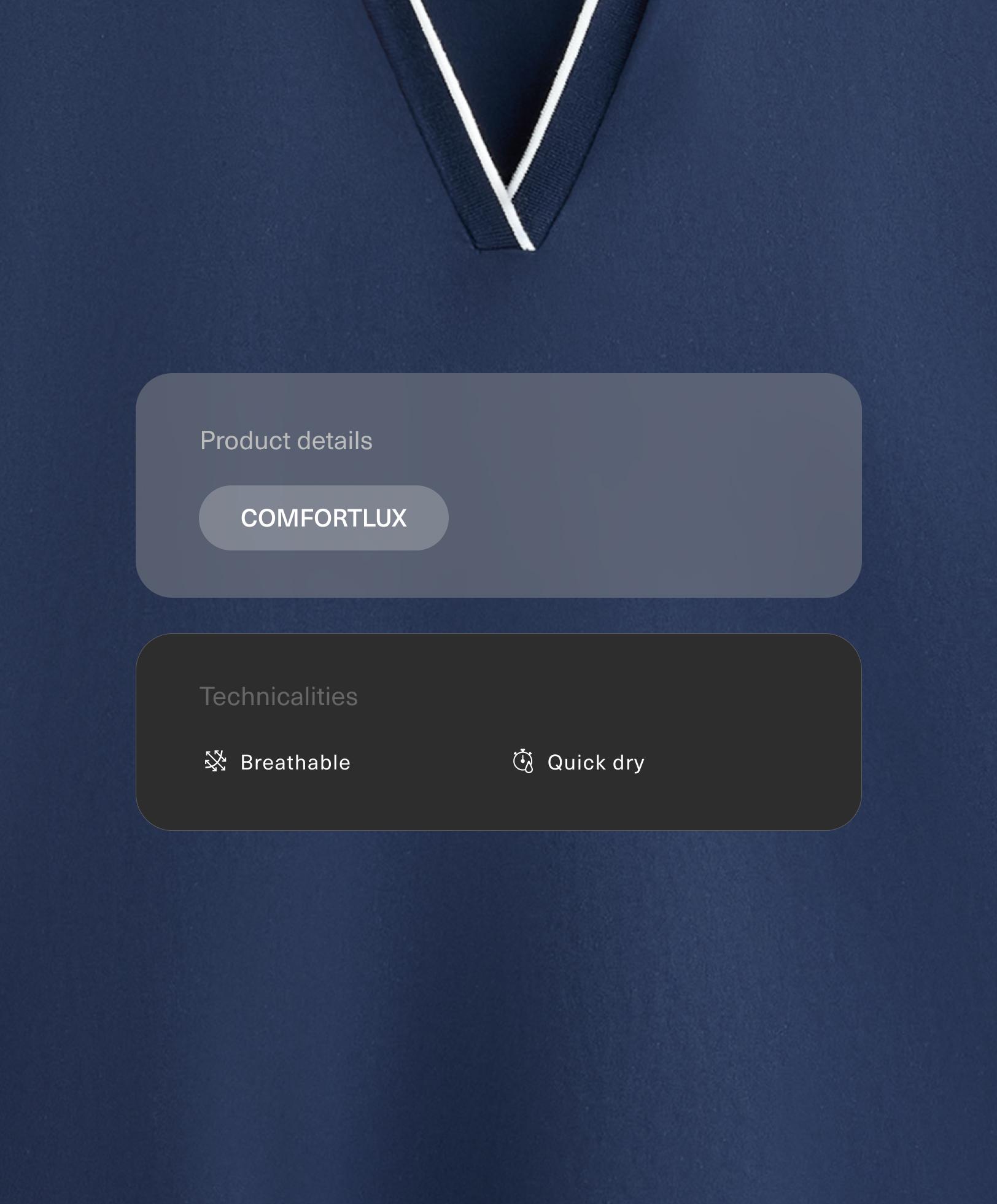The image size is (997, 1204).
Task: Click the Breathable crossed-arrows icon
Action: click(x=215, y=762)
